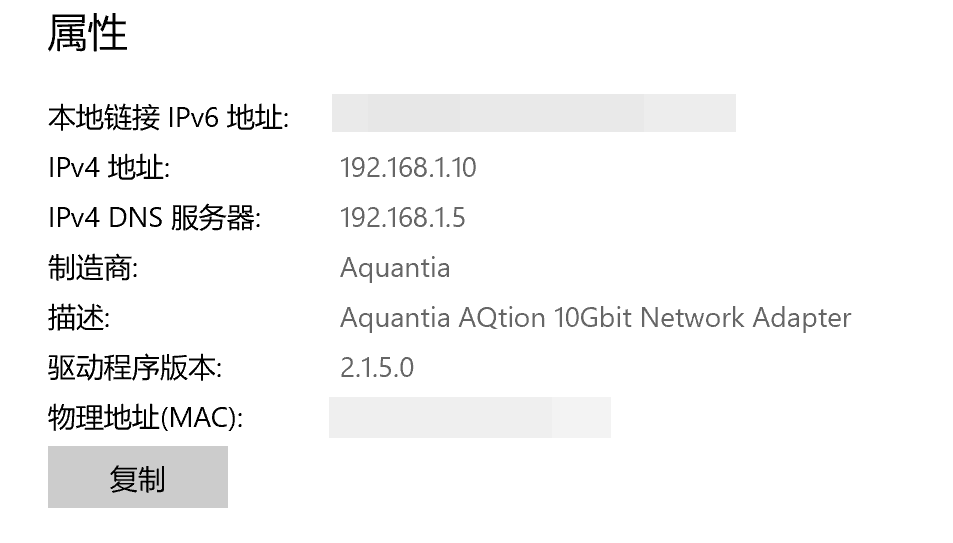
Task: Select the 本地链接 IPv6 地址 label
Action: tap(169, 117)
